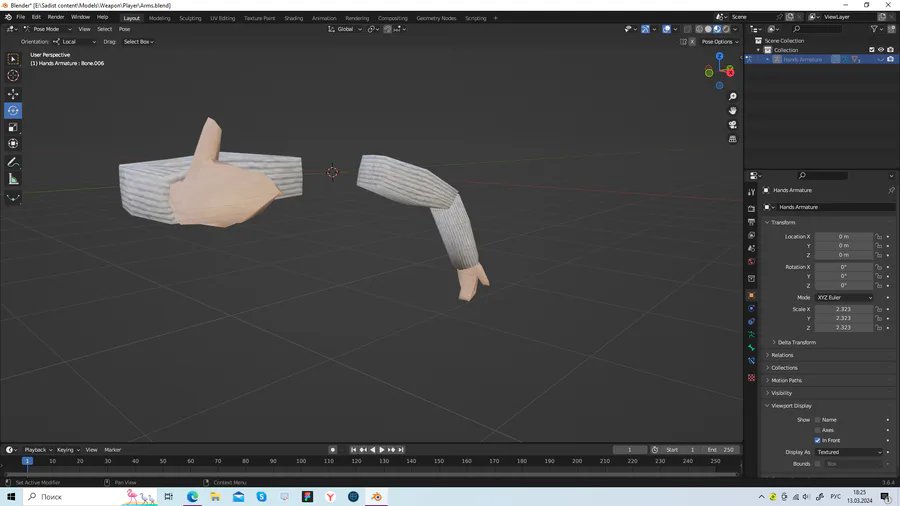Choose the Move tool
Screen dimensions: 900x506
(13, 94)
